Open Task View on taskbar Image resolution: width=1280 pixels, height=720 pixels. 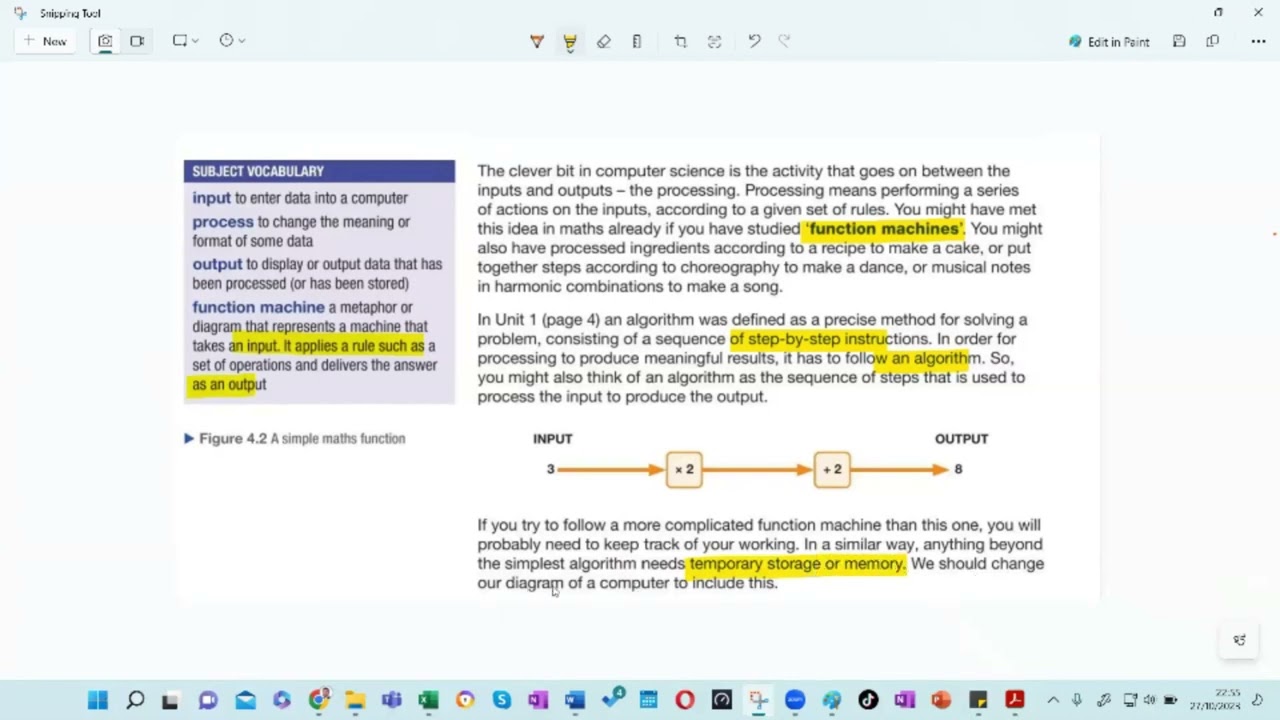pos(171,700)
